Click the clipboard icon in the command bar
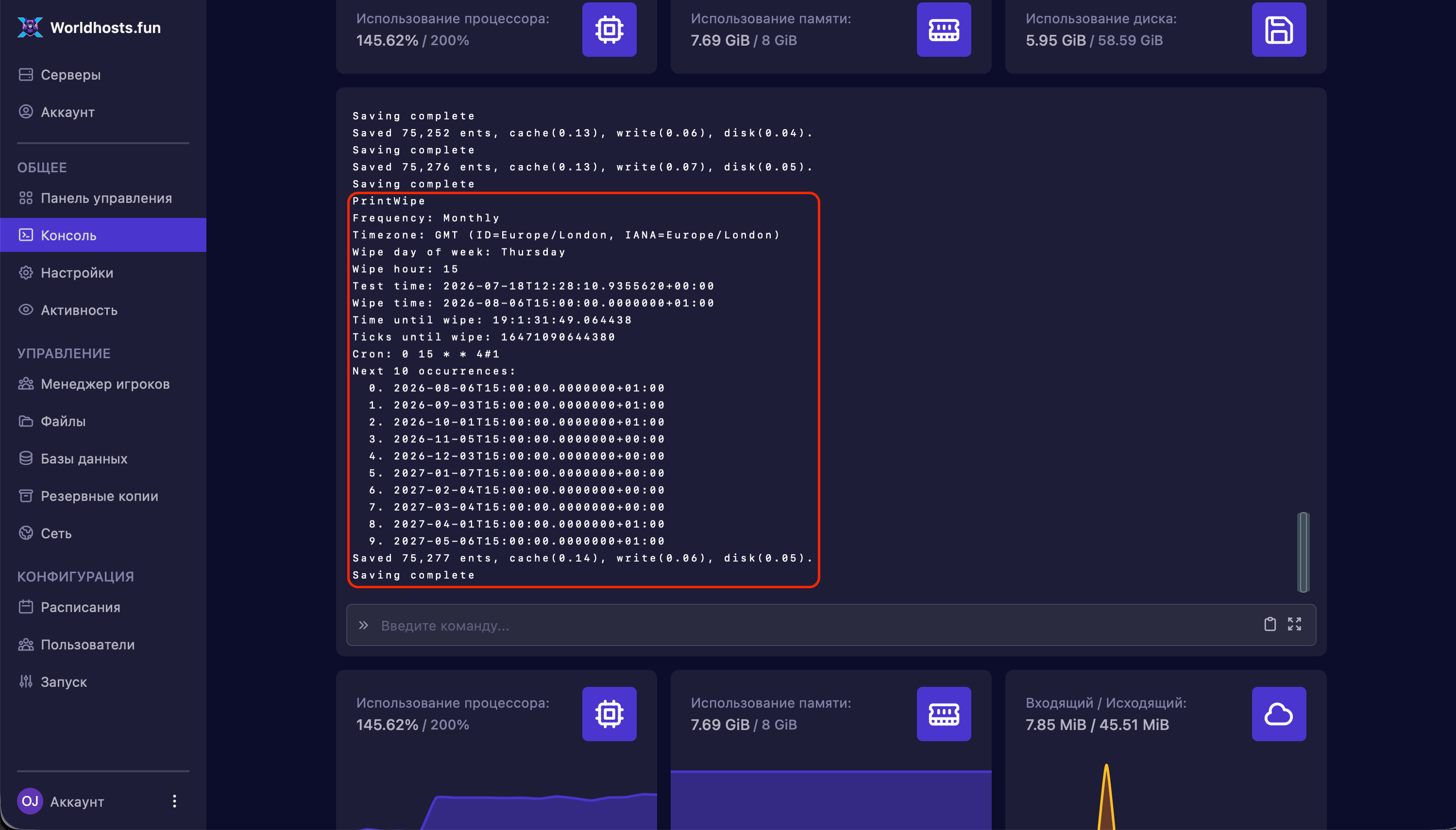Screen dimensions: 1456x830 1270,624
